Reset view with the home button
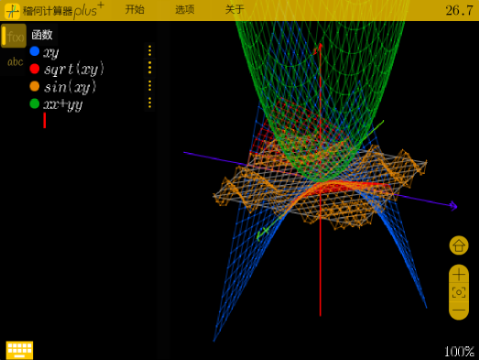 click(x=459, y=246)
